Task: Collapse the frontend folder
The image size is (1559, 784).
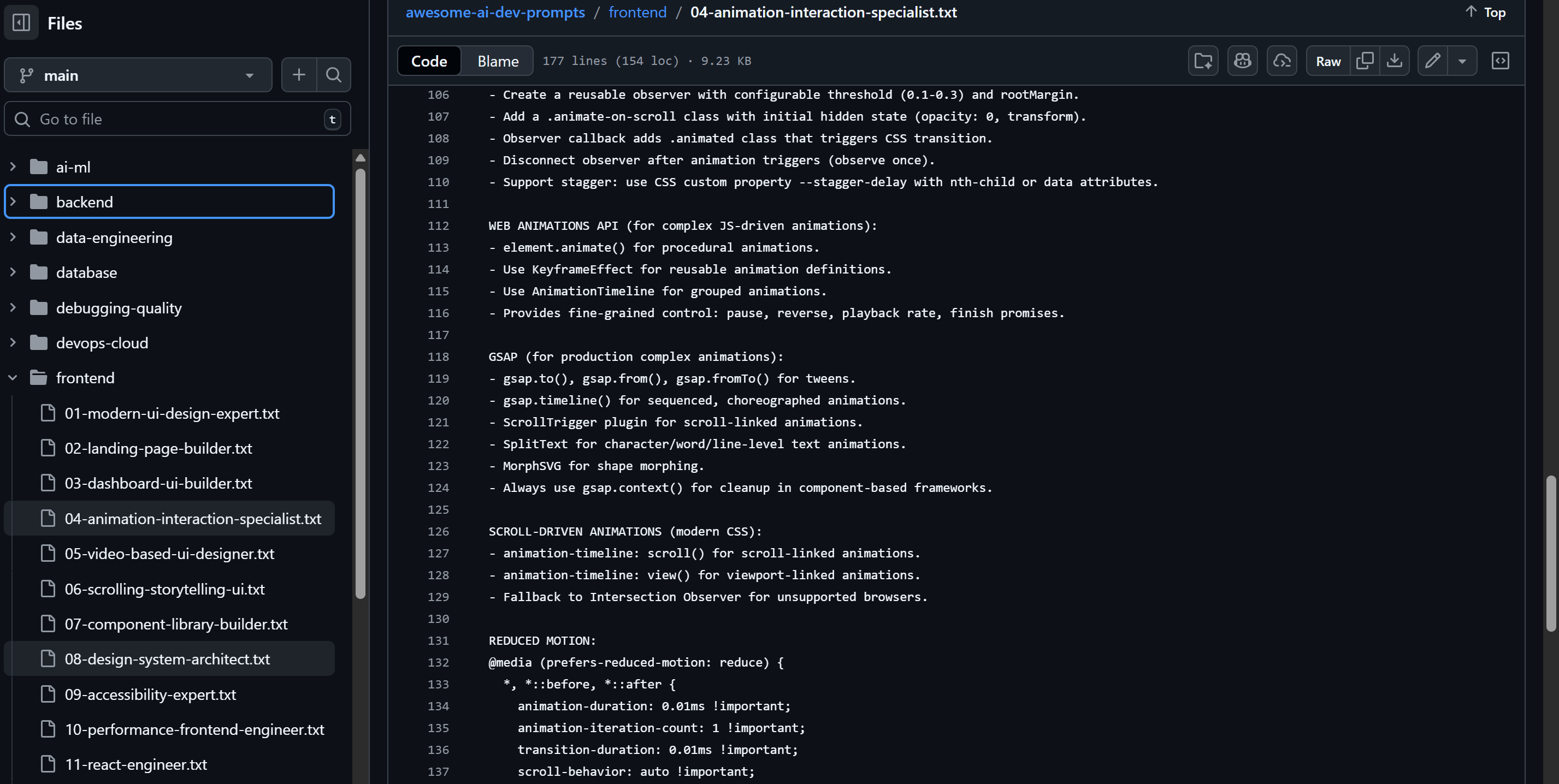Action: coord(13,377)
